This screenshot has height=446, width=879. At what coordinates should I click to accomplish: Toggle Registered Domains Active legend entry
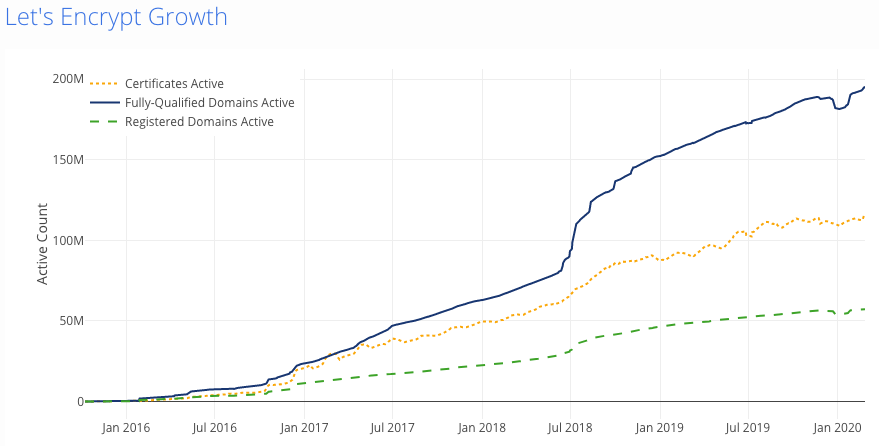tap(199, 122)
